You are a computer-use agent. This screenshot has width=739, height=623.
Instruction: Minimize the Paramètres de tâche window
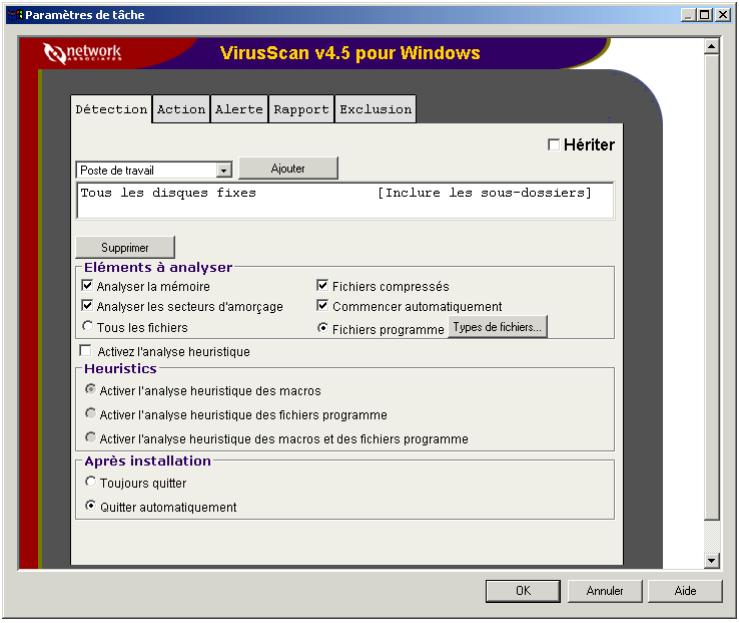pyautogui.click(x=689, y=15)
